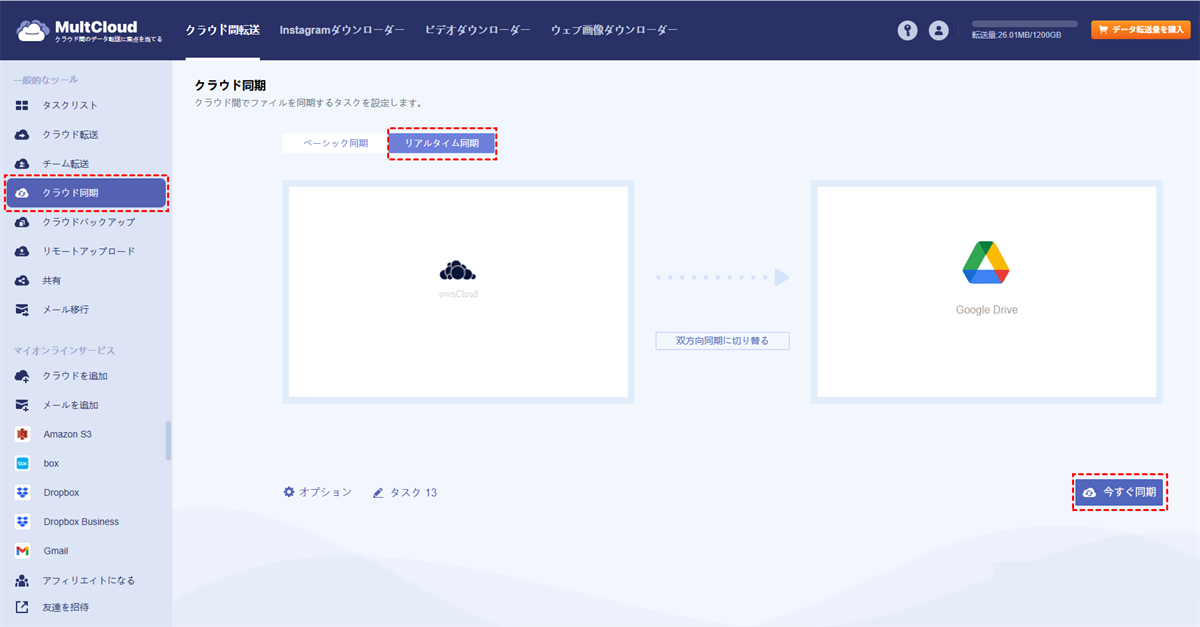
Task: Select the Dropbox Business service label
Action: click(81, 521)
